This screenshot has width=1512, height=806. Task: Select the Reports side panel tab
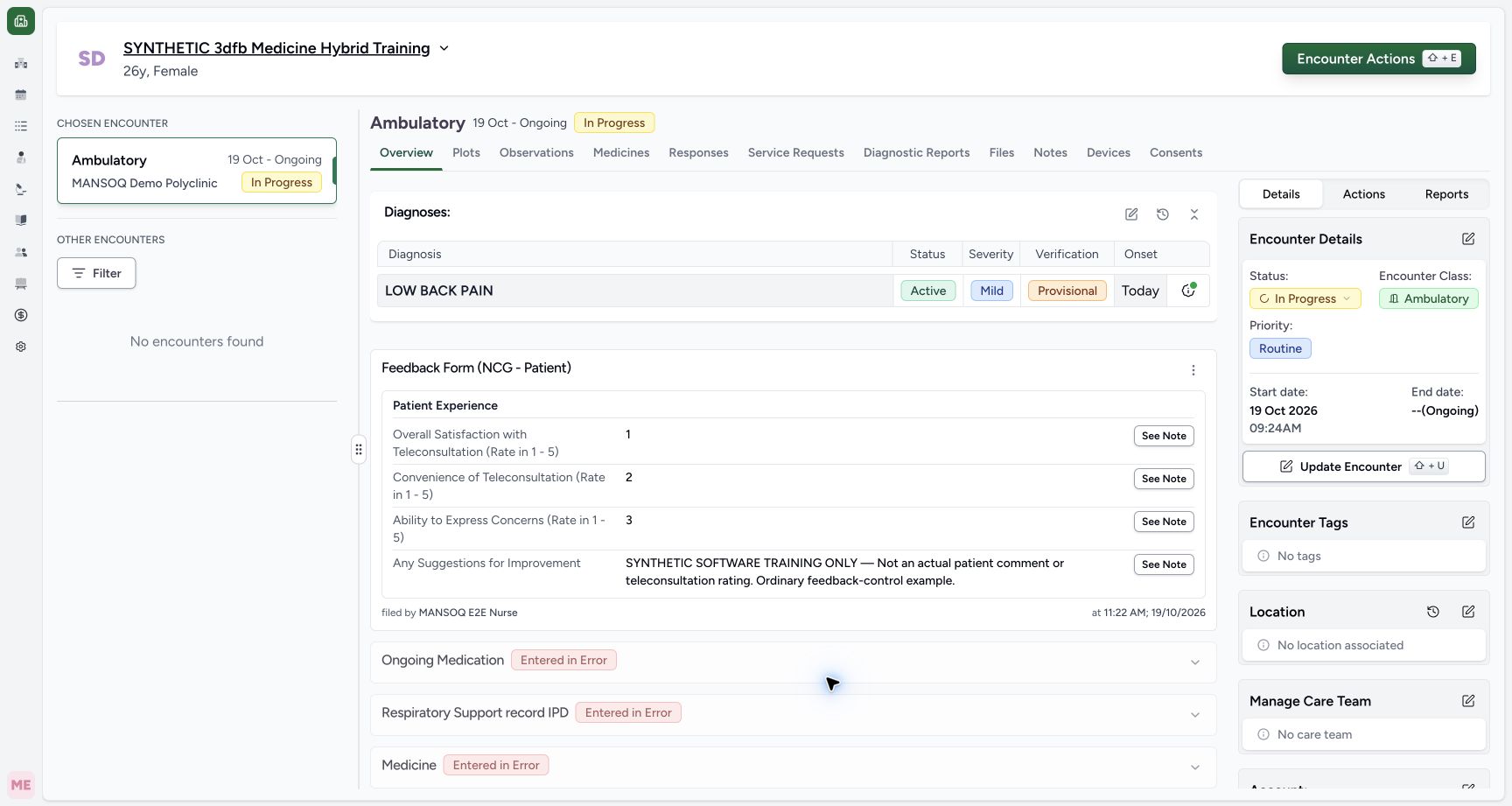tap(1446, 194)
